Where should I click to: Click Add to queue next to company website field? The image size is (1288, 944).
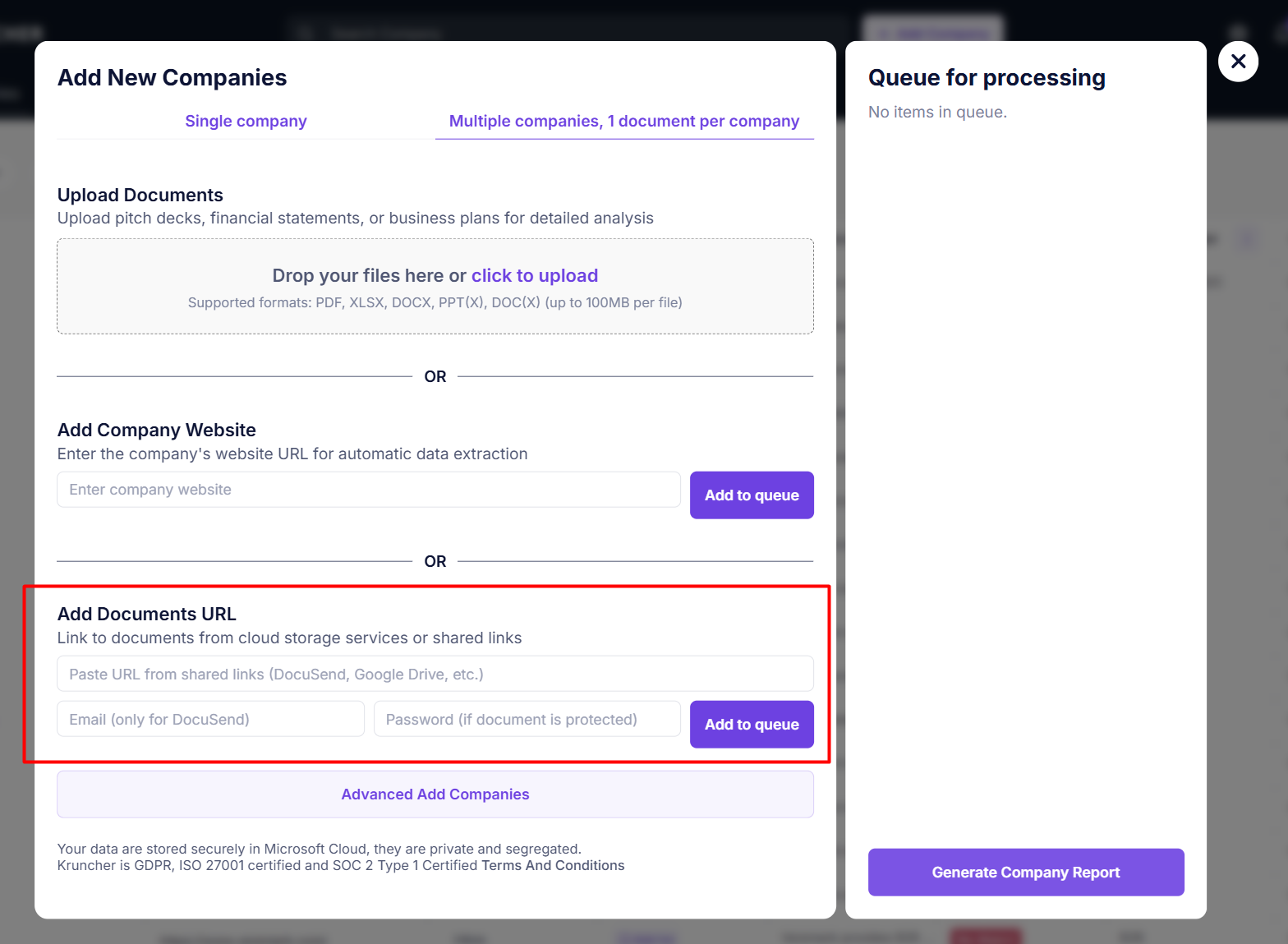tap(751, 495)
